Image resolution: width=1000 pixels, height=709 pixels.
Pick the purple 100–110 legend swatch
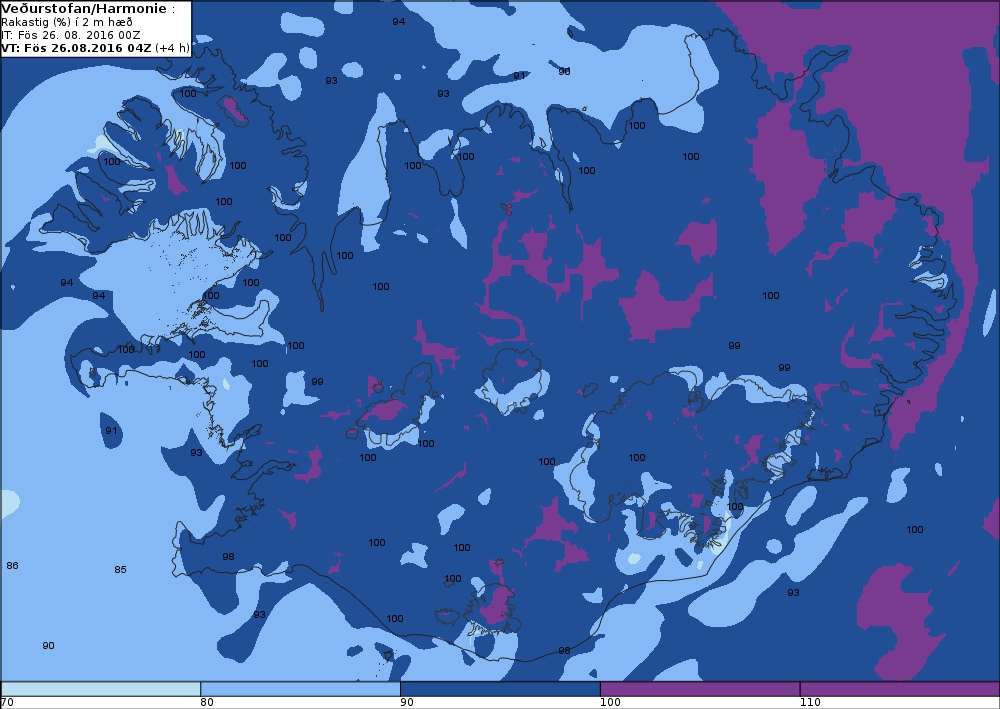700,689
